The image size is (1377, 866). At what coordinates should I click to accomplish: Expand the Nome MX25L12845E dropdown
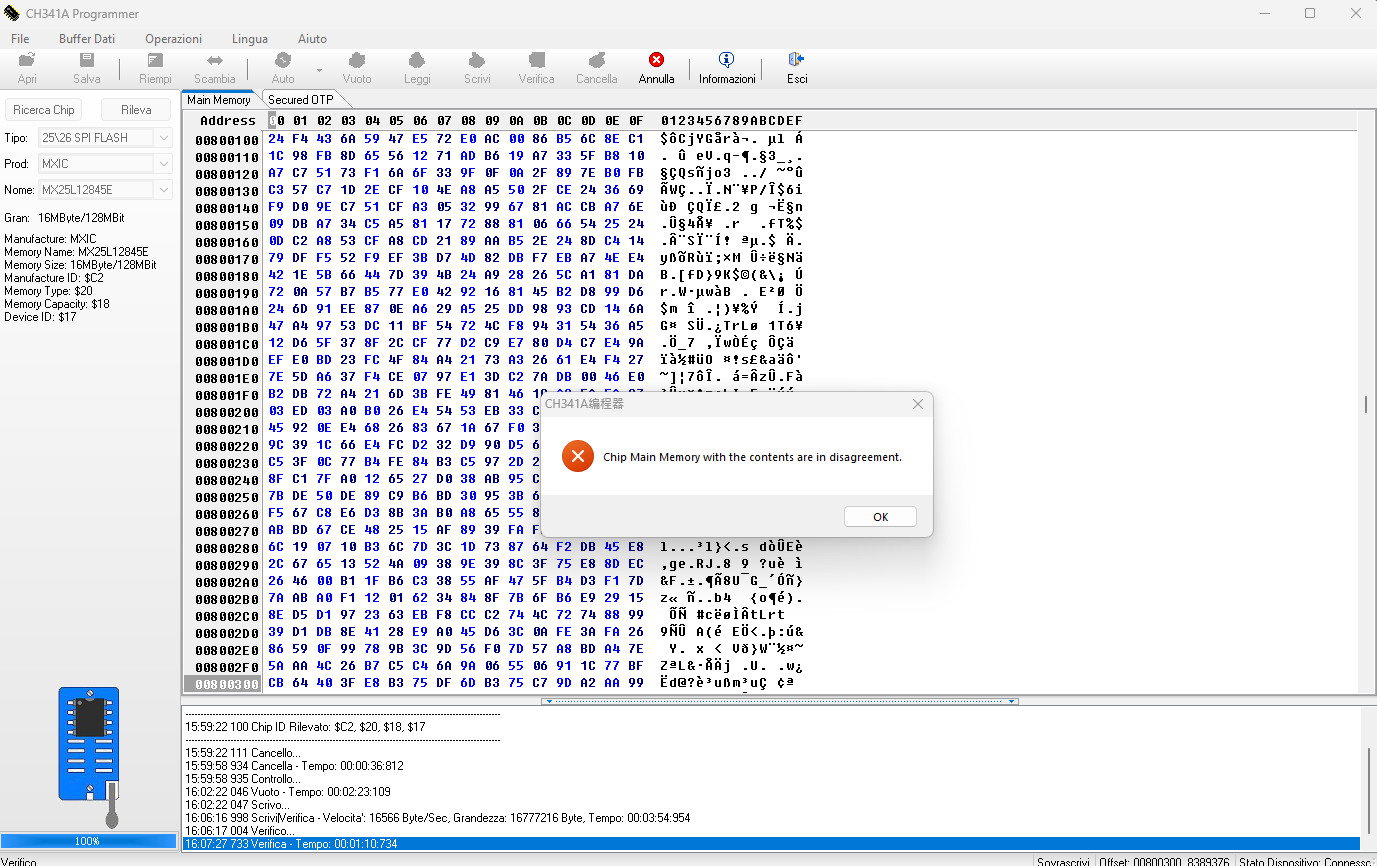coord(163,190)
